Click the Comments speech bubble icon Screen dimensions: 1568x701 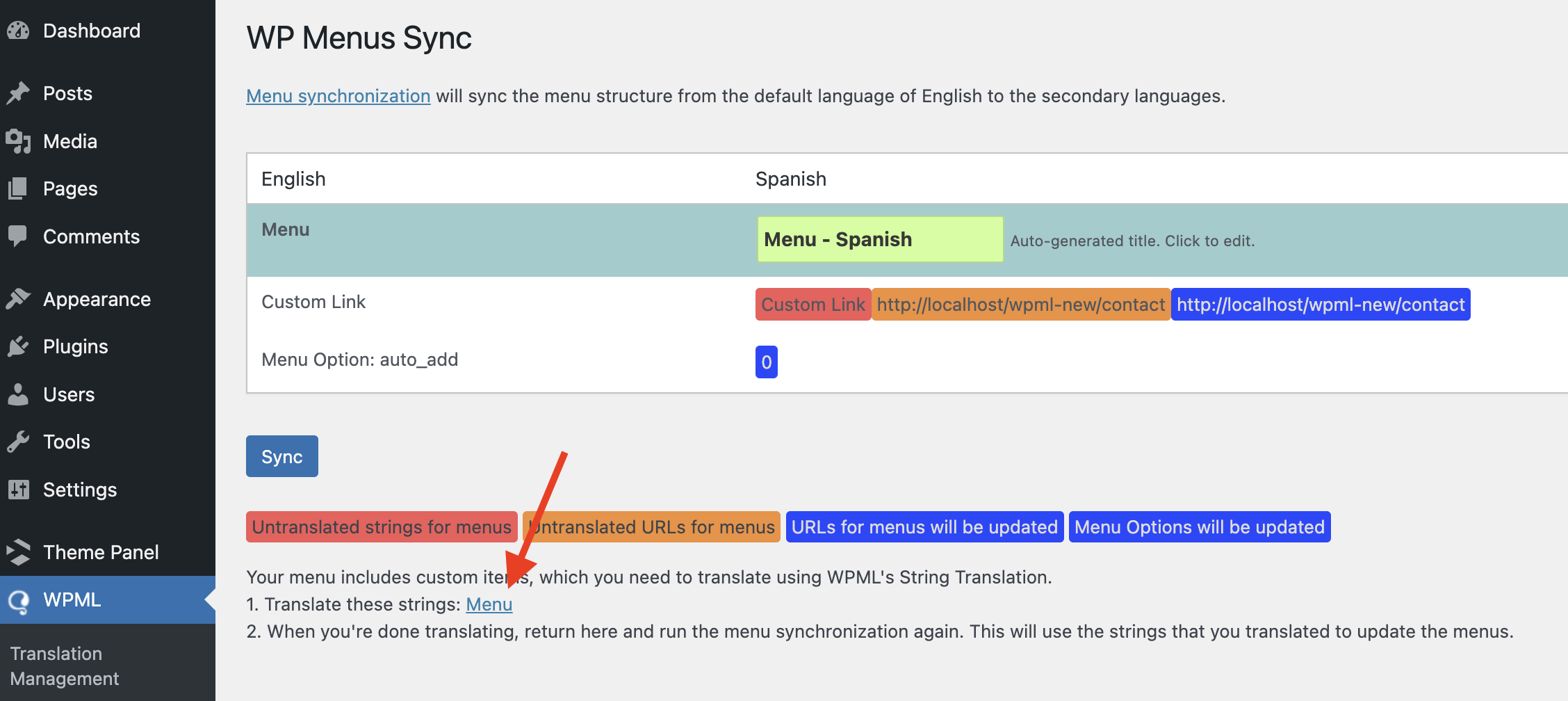[x=18, y=236]
